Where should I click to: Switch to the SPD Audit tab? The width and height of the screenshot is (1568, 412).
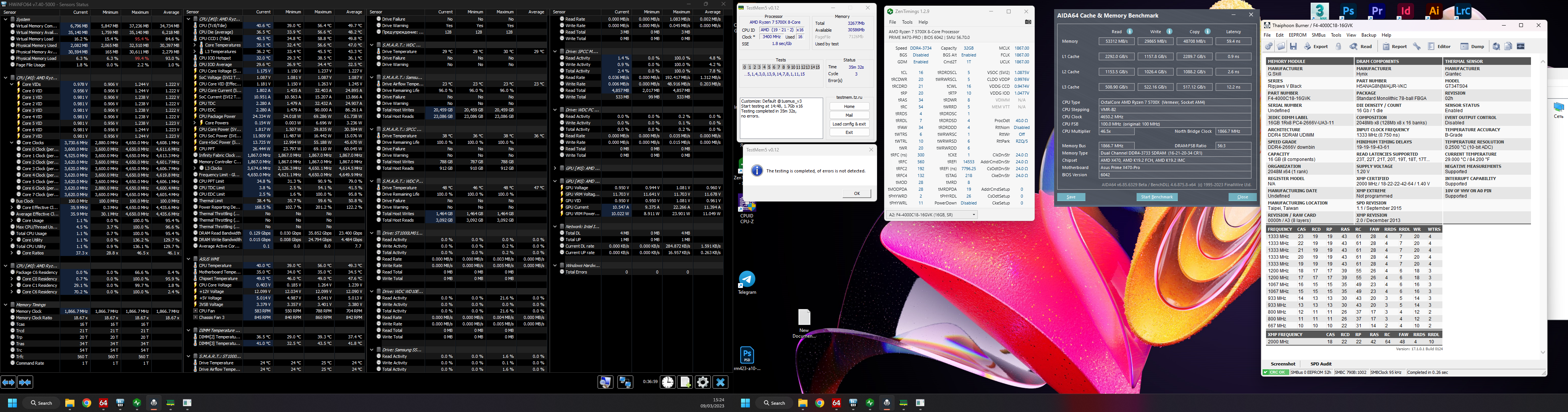pos(1321,364)
